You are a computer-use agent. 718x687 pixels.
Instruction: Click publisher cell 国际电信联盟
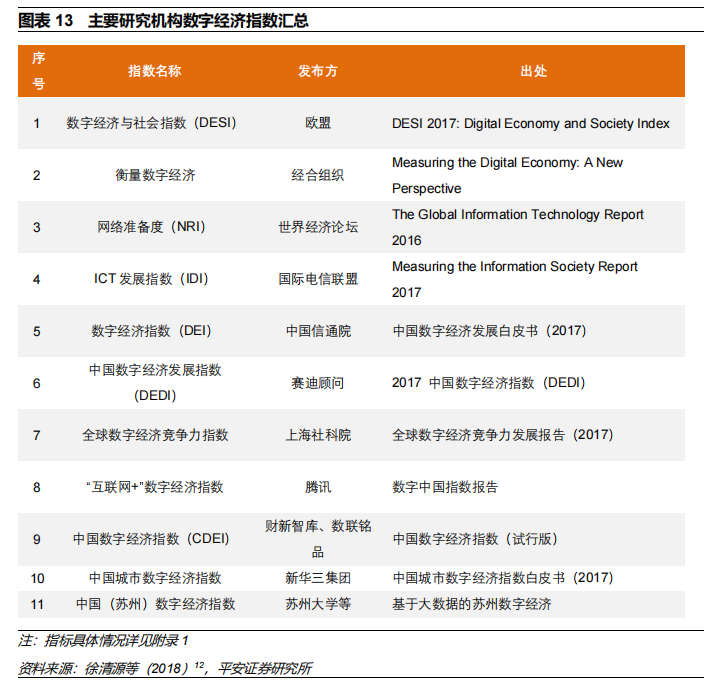pyautogui.click(x=318, y=278)
